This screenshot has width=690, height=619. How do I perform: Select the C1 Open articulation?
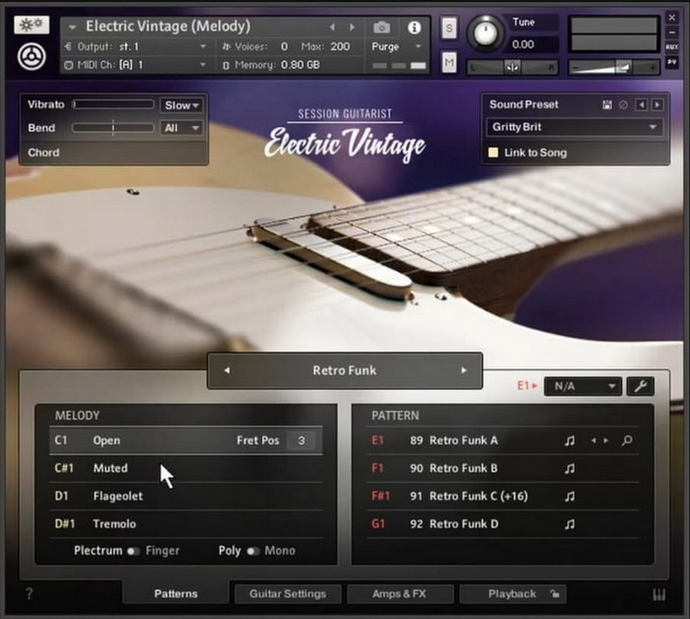point(185,440)
